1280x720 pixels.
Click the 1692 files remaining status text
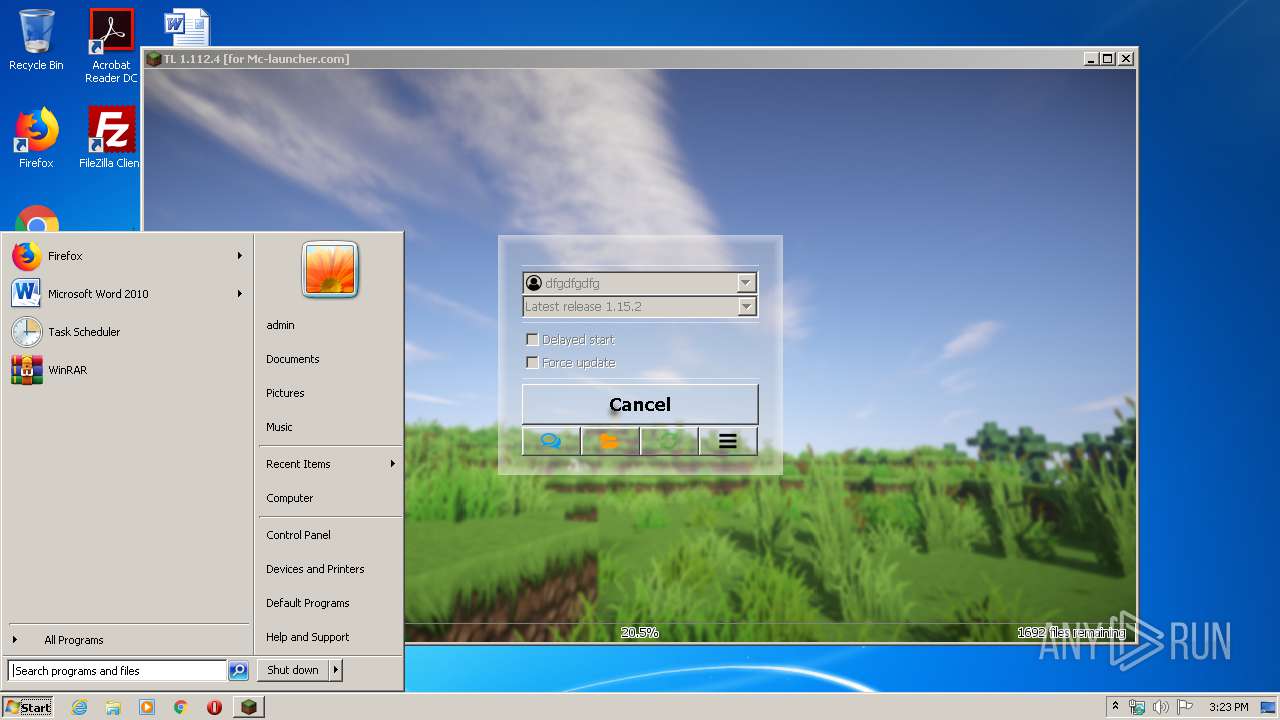pyautogui.click(x=1071, y=633)
